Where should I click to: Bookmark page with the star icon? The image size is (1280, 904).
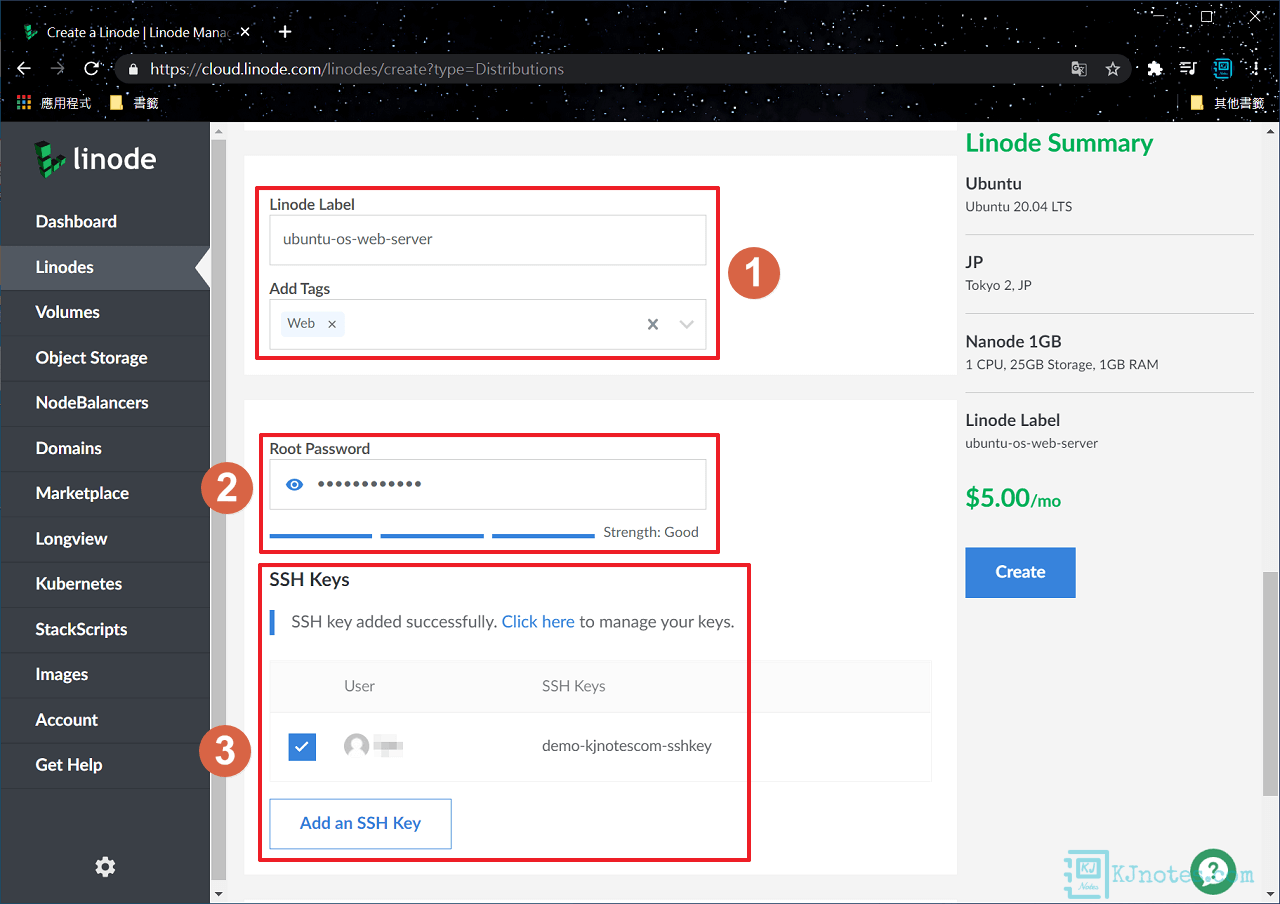point(1112,69)
